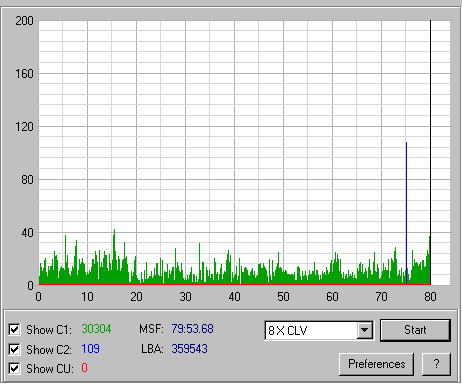Screen dimensions: 462x384
Task: Open the Preferences dialog
Action: click(x=377, y=364)
